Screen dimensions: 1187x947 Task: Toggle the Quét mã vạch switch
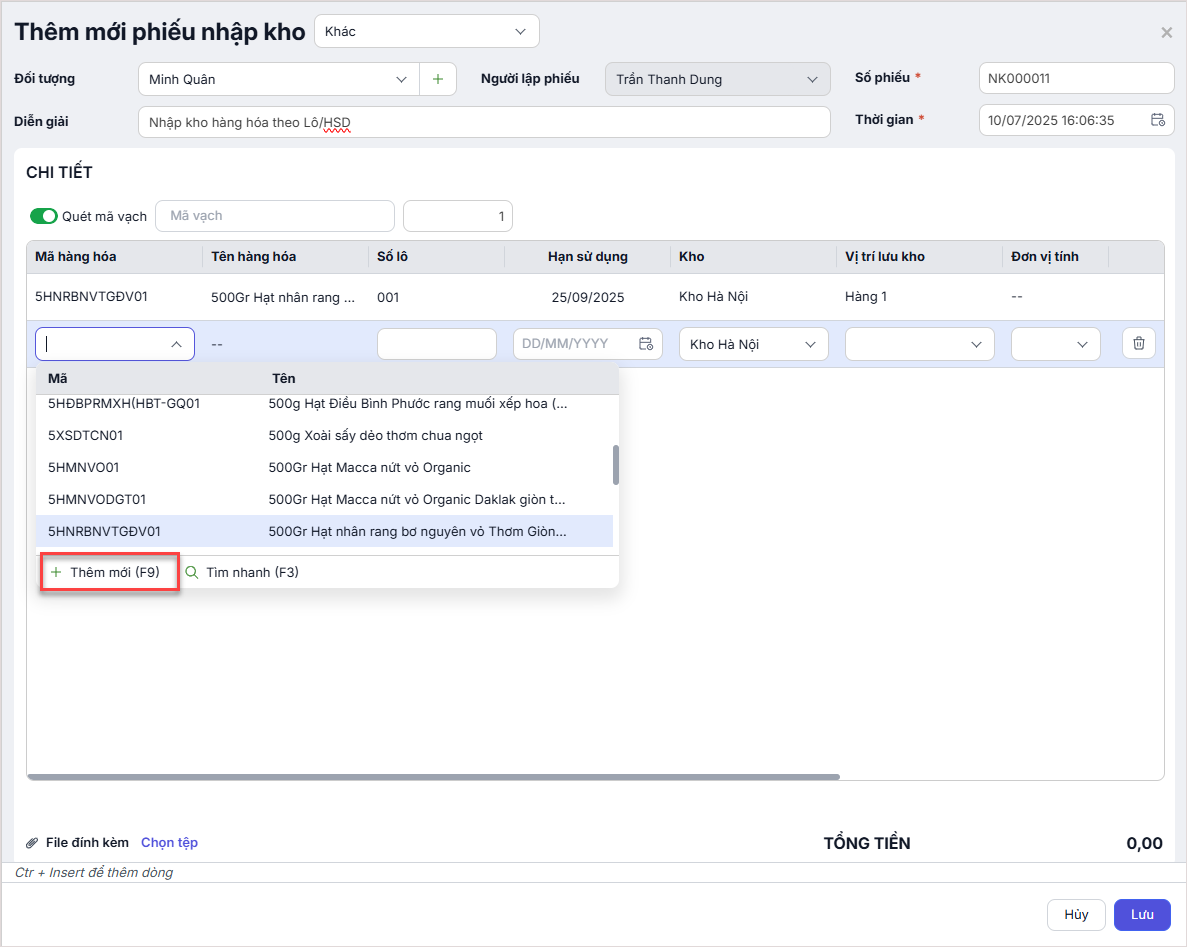[44, 217]
